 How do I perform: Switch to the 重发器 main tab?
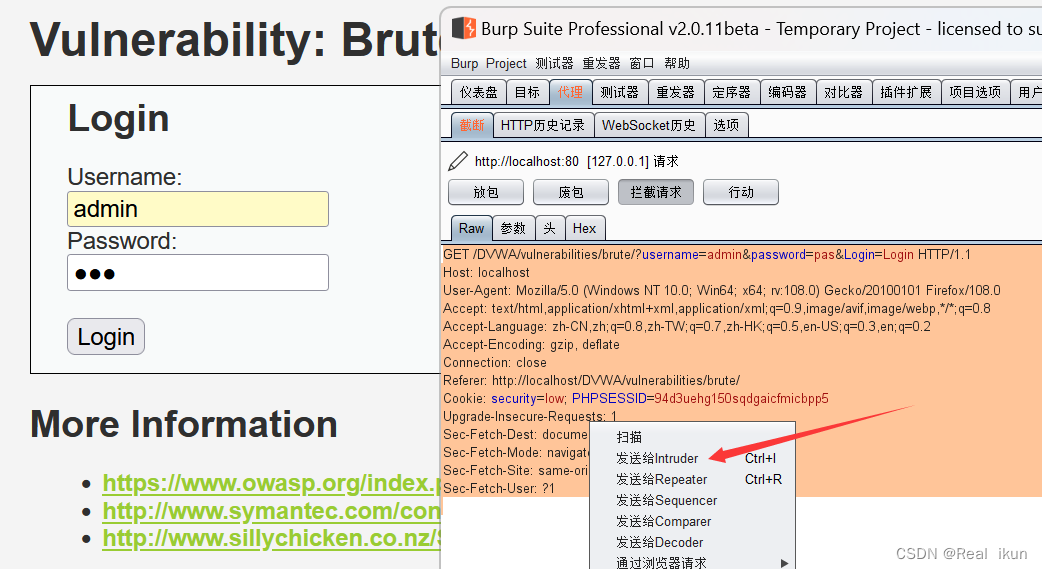(x=675, y=92)
